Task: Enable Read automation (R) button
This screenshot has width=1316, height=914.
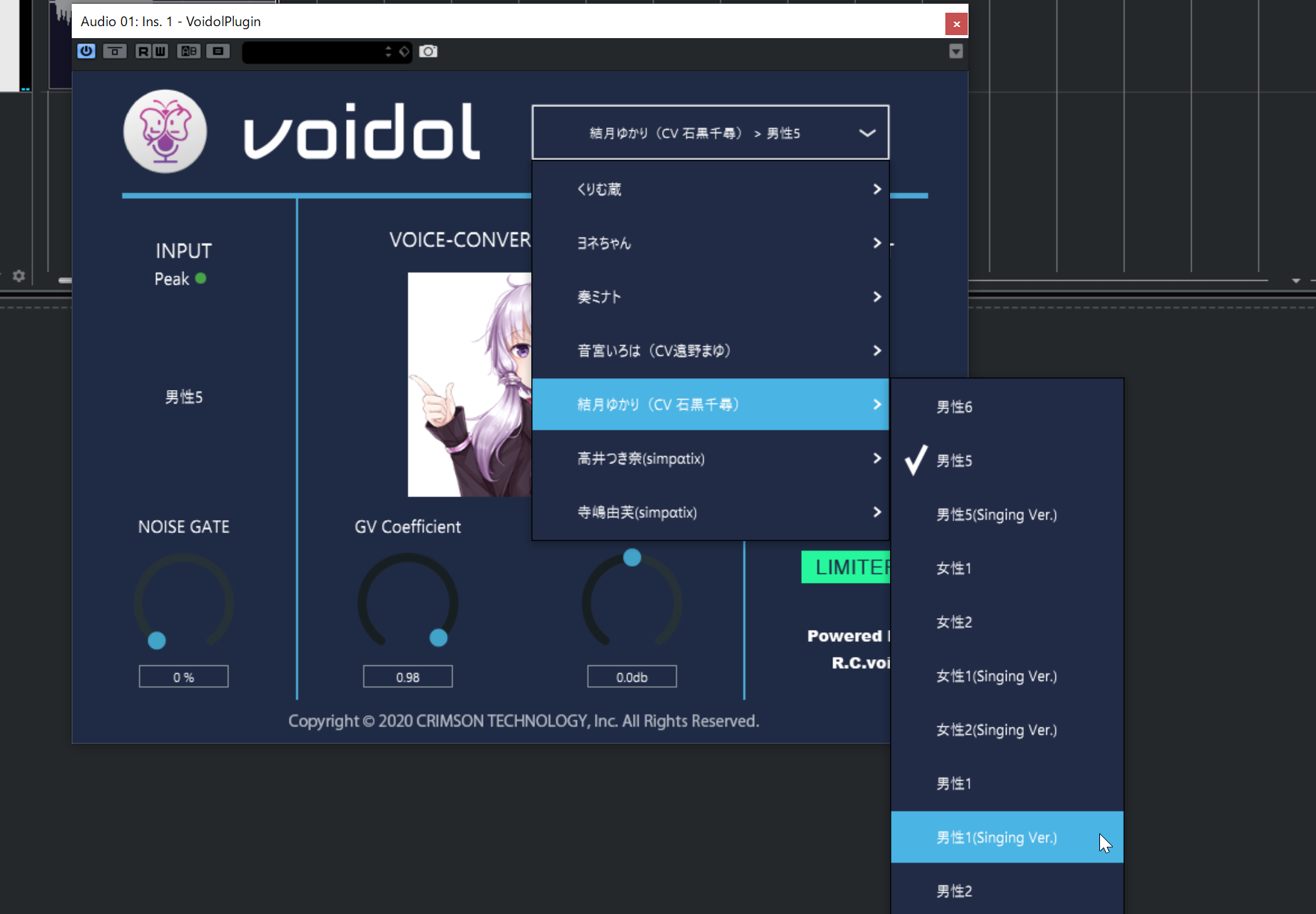Action: 143,51
